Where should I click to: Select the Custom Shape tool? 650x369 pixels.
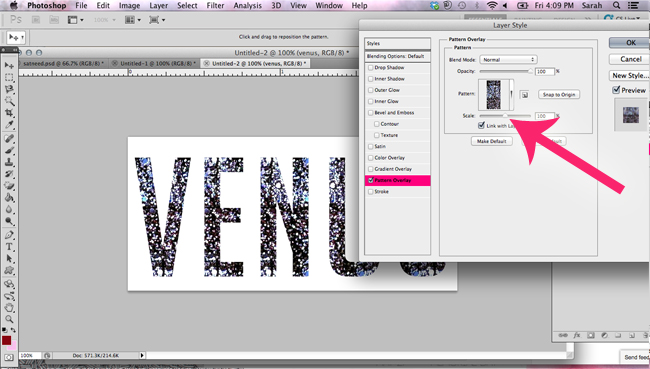(x=9, y=270)
